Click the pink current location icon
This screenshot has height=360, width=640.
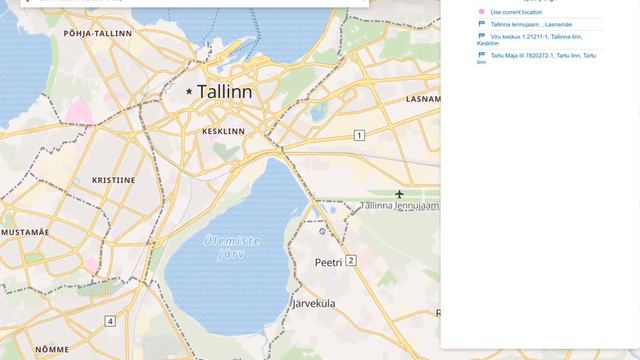482,12
